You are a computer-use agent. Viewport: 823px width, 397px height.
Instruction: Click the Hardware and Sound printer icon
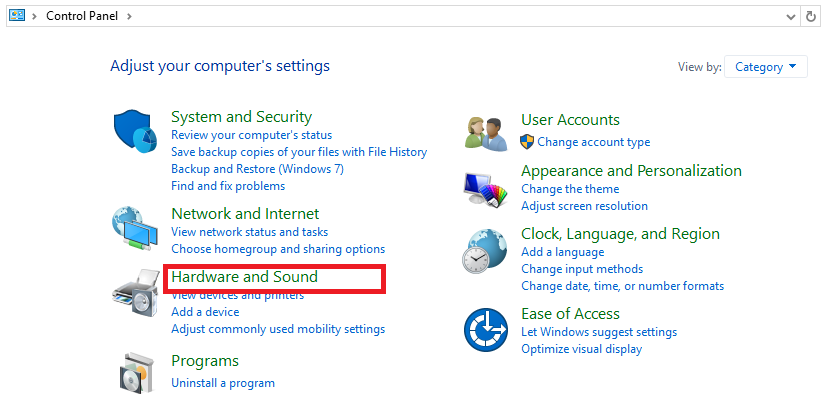click(x=135, y=292)
